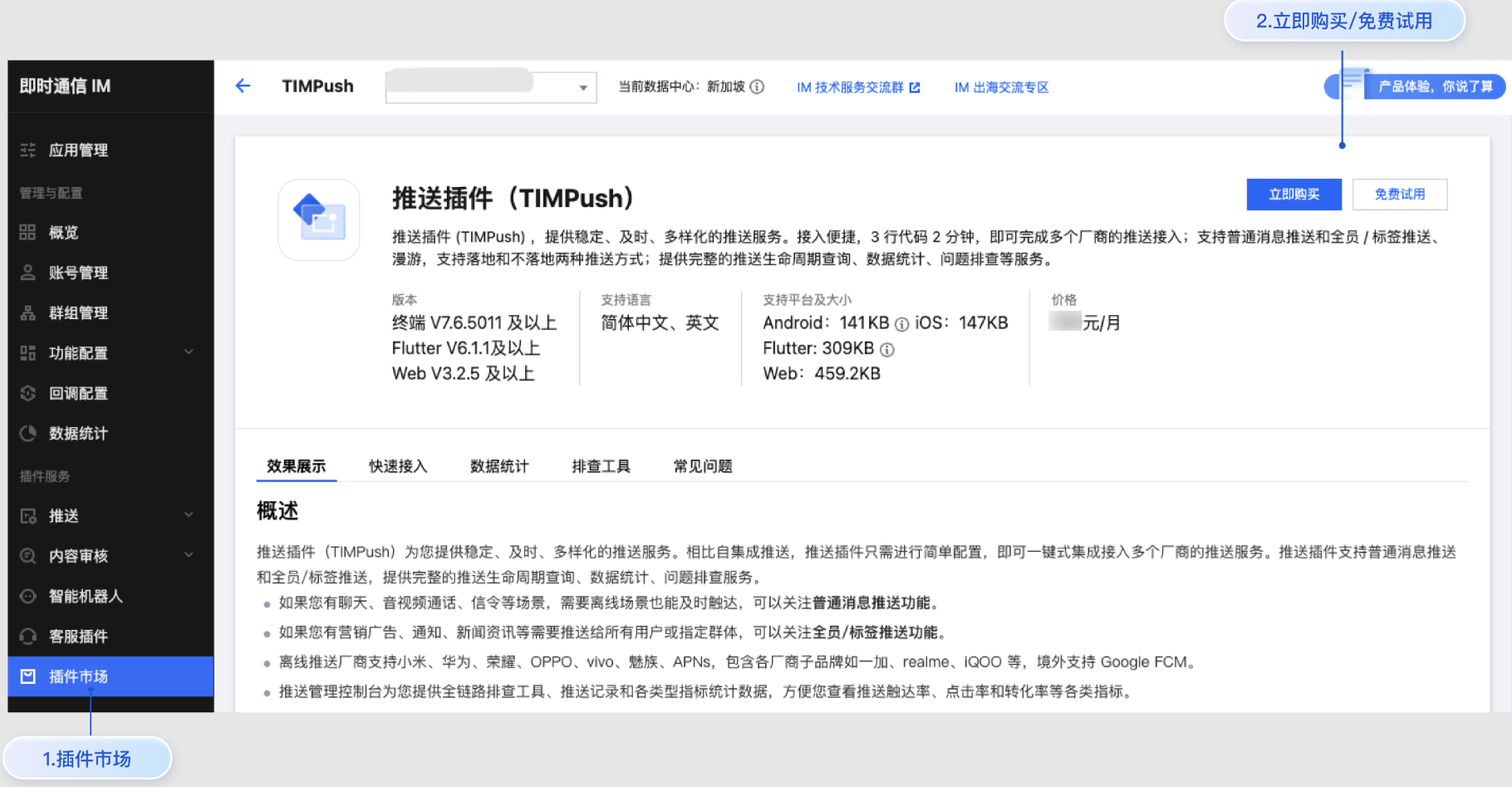Viewport: 1512px width, 787px height.
Task: Click the 数据统计 pie chart icon
Action: point(27,433)
